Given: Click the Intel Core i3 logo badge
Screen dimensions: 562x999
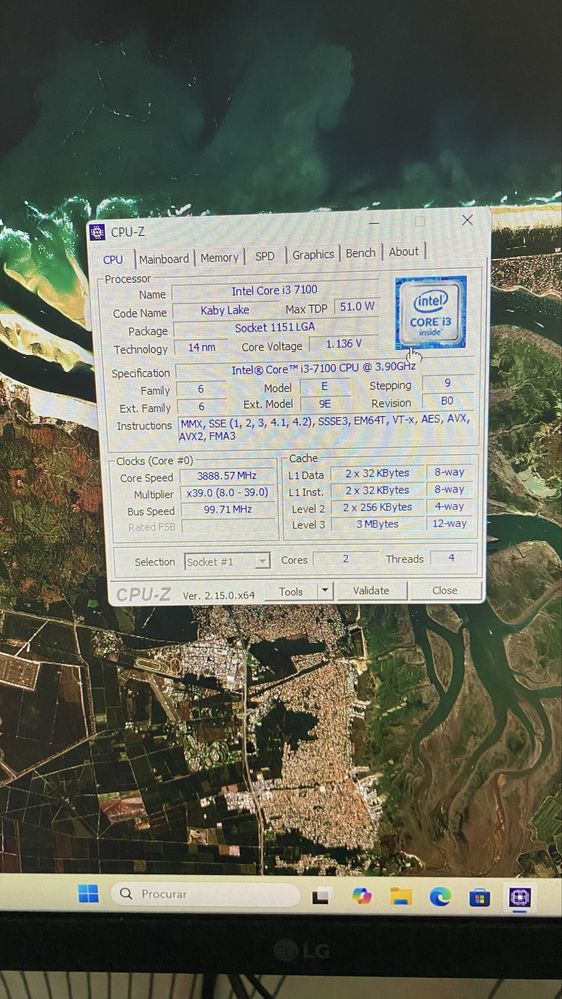Looking at the screenshot, I should click(431, 312).
